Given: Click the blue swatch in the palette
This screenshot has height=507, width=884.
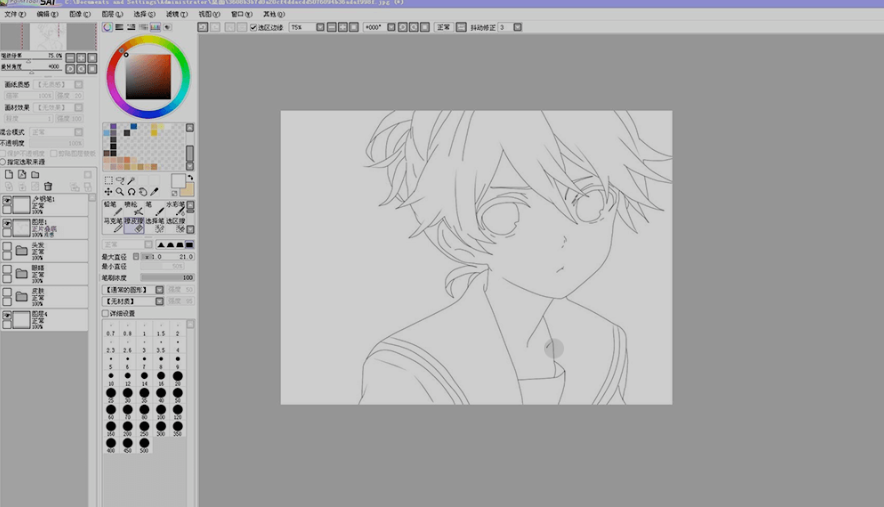Looking at the screenshot, I should pyautogui.click(x=134, y=126).
